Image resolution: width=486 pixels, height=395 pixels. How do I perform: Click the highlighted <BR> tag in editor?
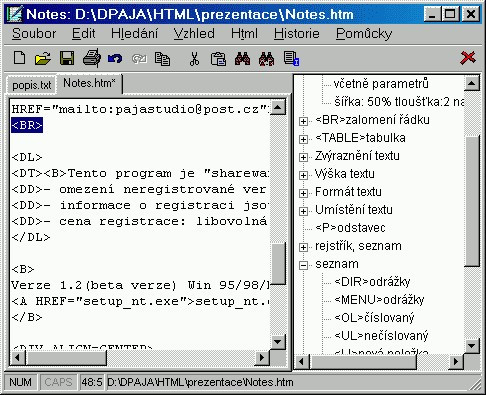27,125
